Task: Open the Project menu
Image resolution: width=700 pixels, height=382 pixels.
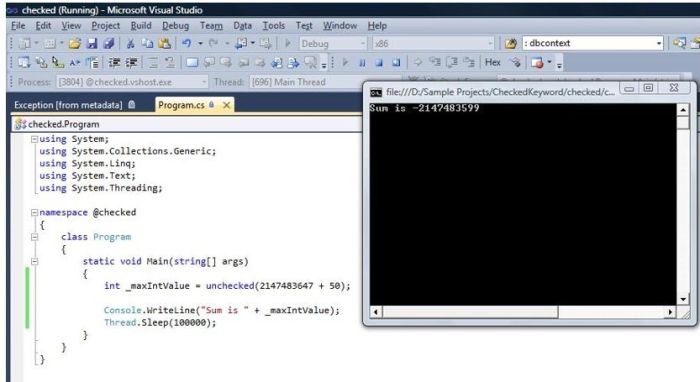Action: tap(106, 26)
